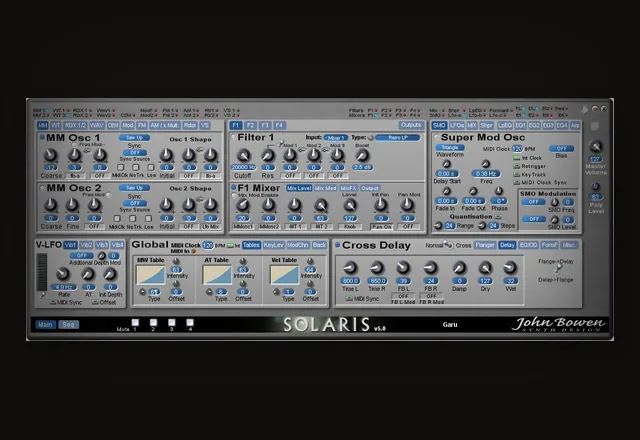
Task: Toggle the Mute 3 checkbox
Action: coord(171,323)
